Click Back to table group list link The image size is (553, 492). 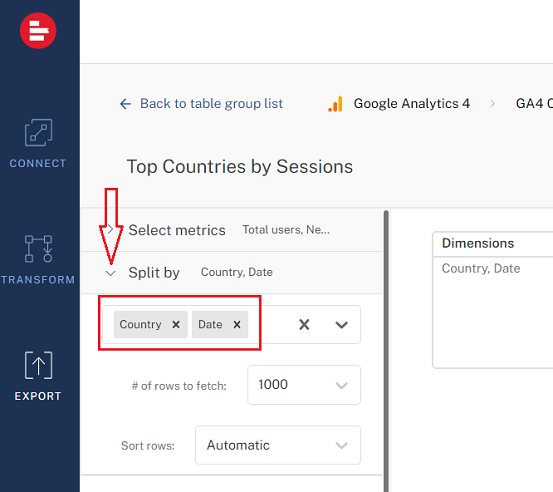[x=211, y=104]
